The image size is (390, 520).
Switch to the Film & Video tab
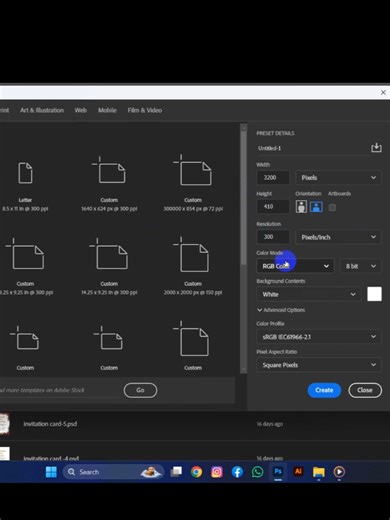145,110
